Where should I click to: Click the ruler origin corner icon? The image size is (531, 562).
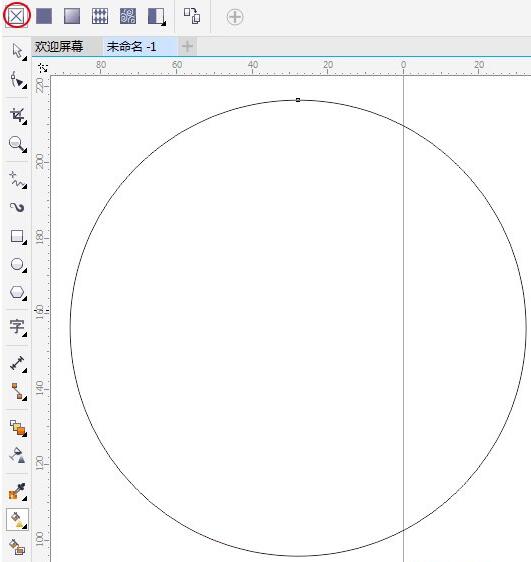pos(43,67)
